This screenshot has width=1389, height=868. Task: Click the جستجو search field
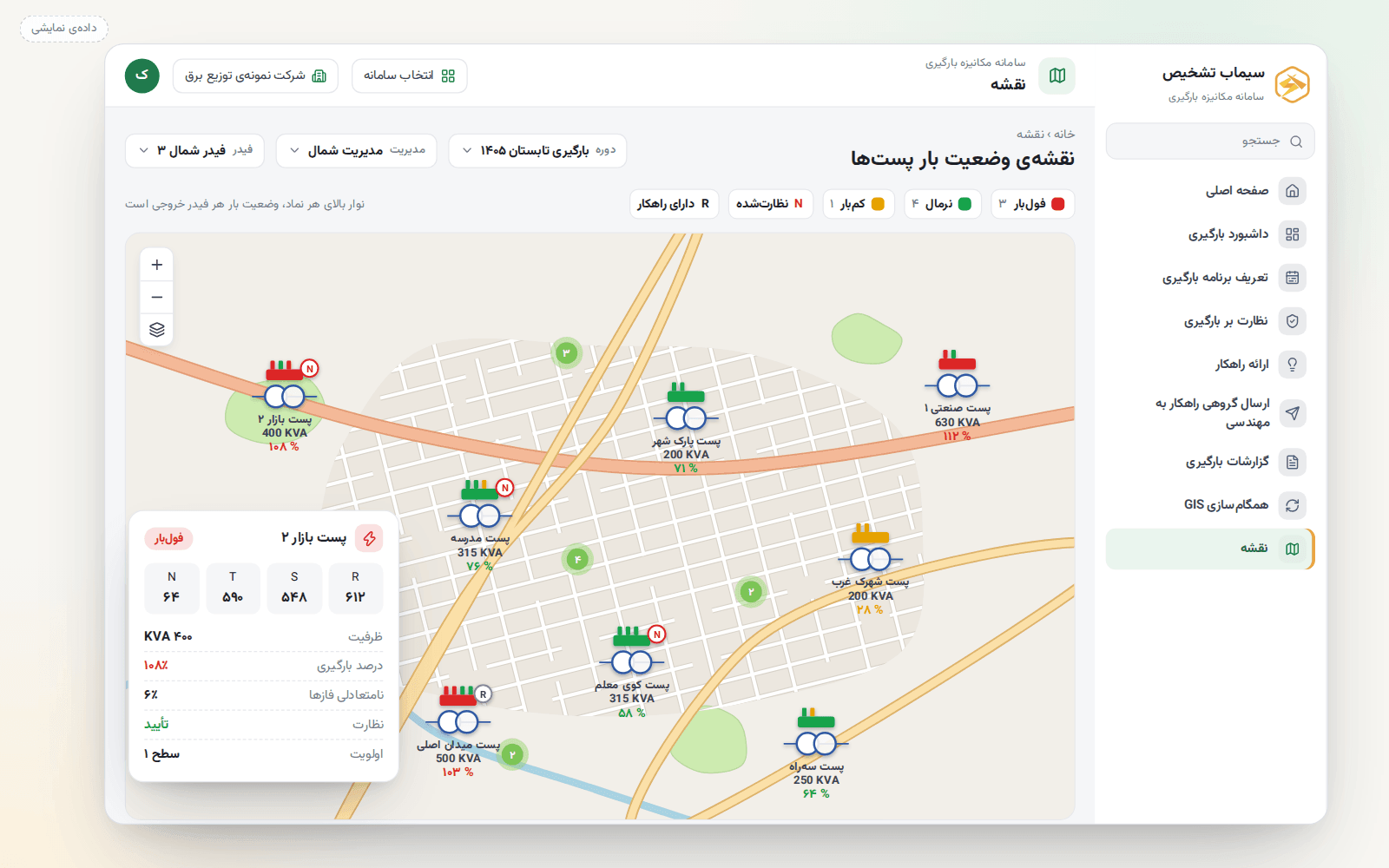pyautogui.click(x=1210, y=141)
